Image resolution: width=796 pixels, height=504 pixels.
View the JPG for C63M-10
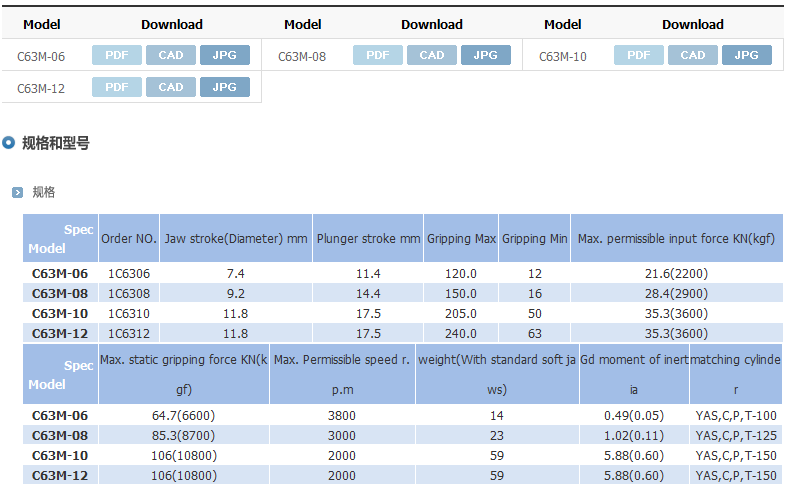[747, 55]
